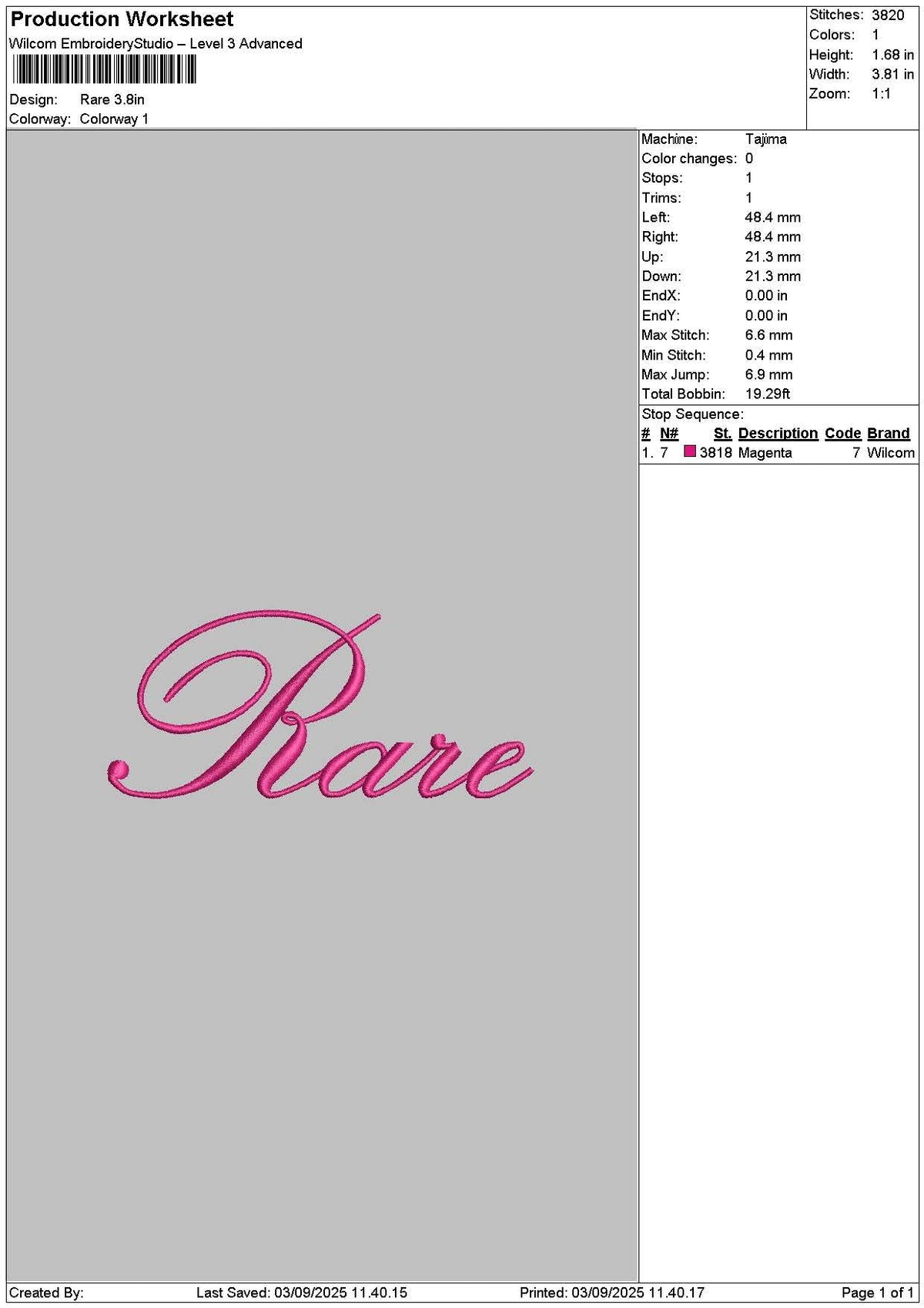Click the 'N#' column header

pyautogui.click(x=669, y=434)
